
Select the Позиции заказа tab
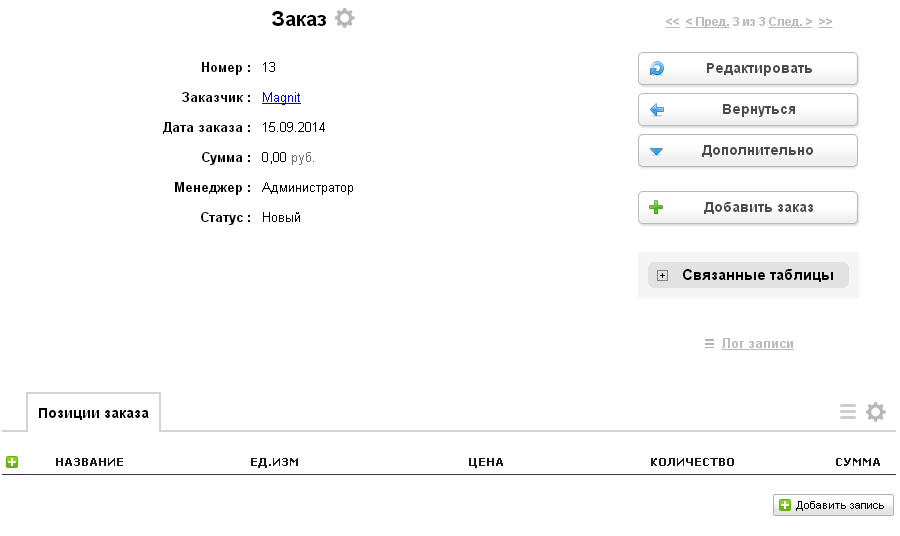[x=93, y=412]
